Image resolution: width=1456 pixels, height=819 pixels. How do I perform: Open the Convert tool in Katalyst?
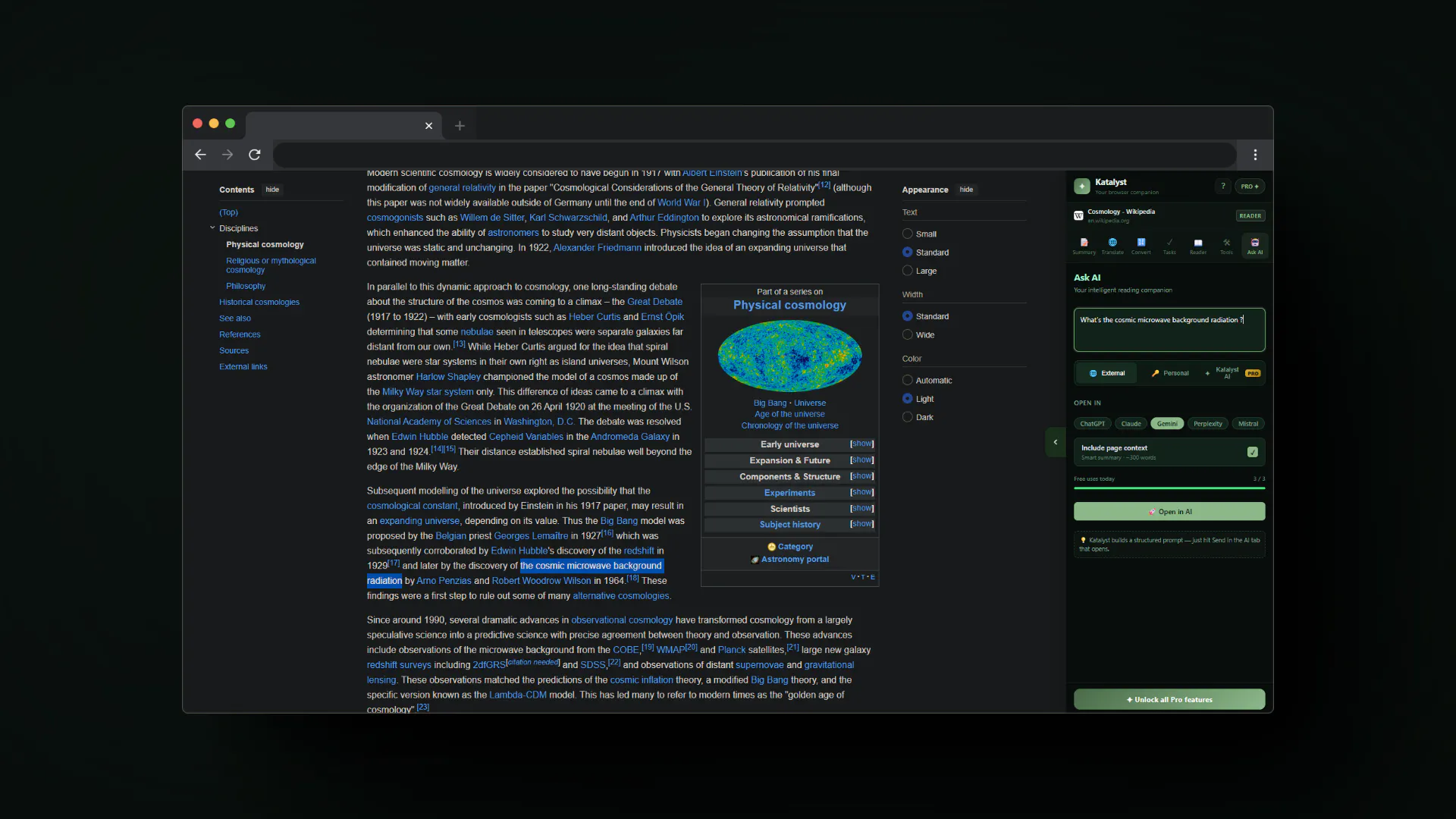[x=1141, y=246]
